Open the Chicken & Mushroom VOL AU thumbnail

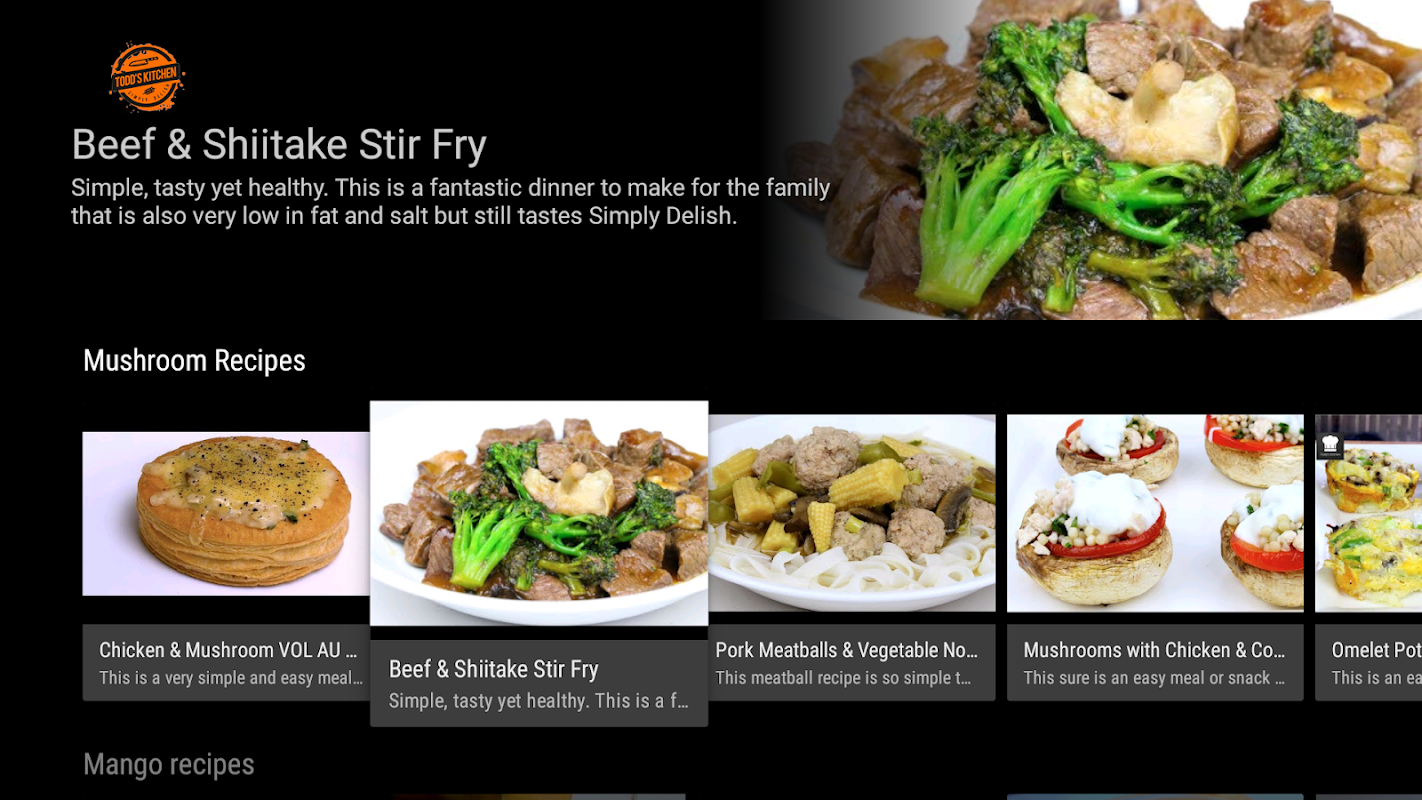coord(226,514)
